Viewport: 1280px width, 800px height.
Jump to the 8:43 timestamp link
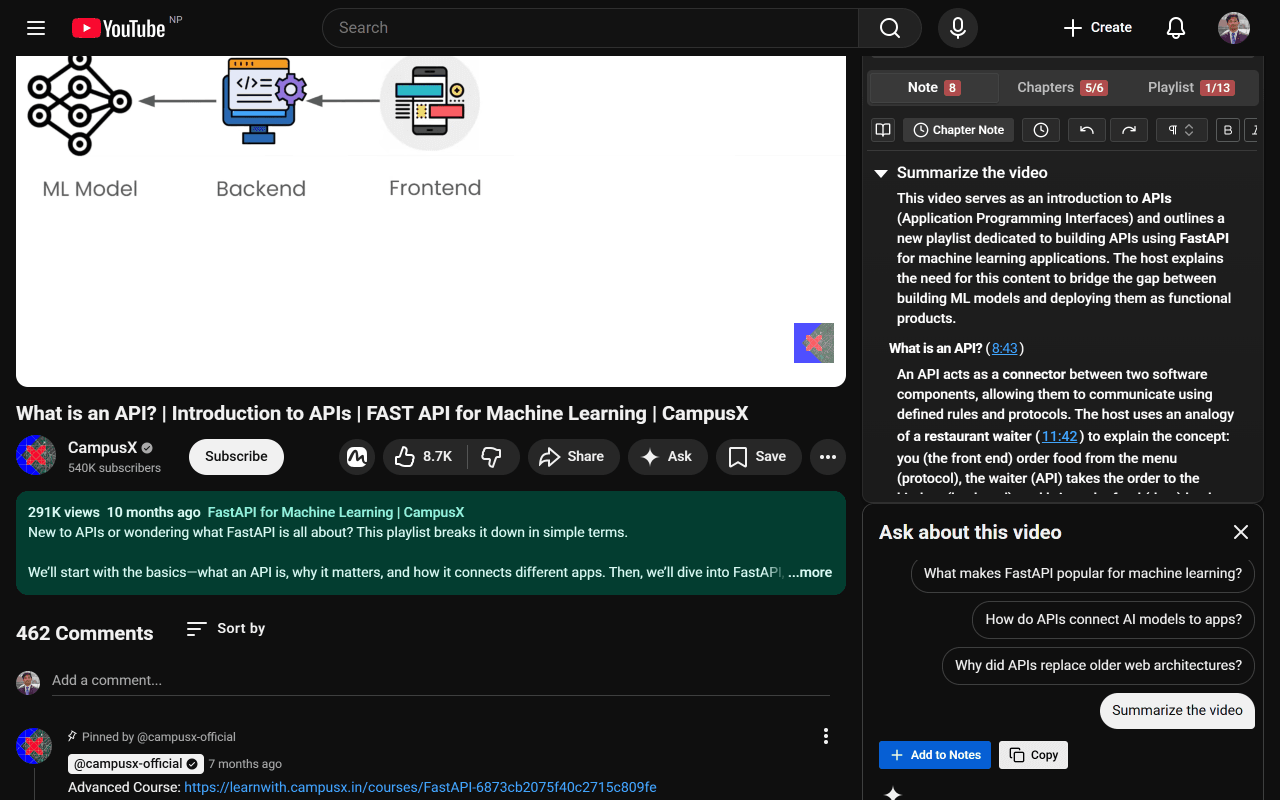point(1004,347)
